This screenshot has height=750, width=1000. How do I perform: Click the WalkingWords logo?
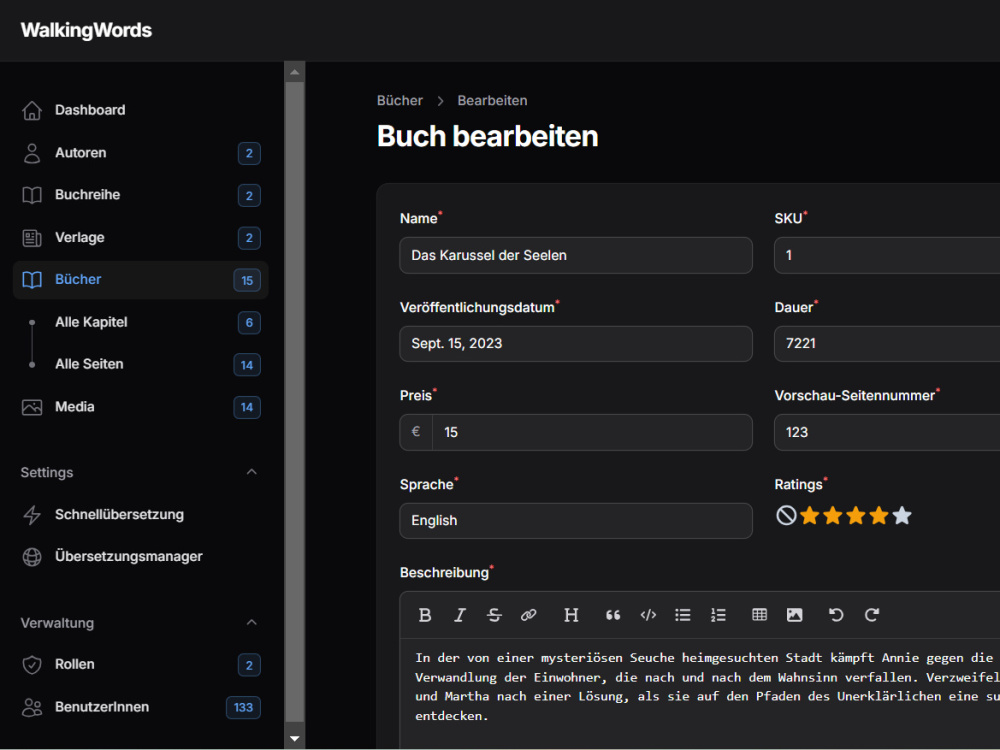86,31
